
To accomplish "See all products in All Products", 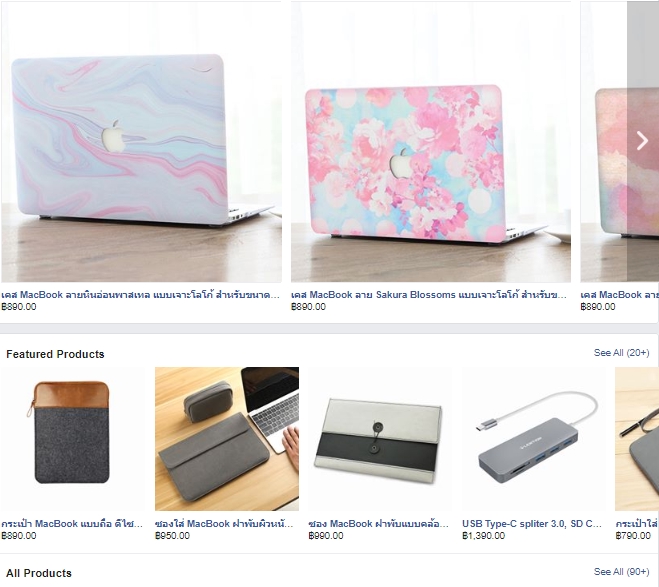I will [x=621, y=571].
